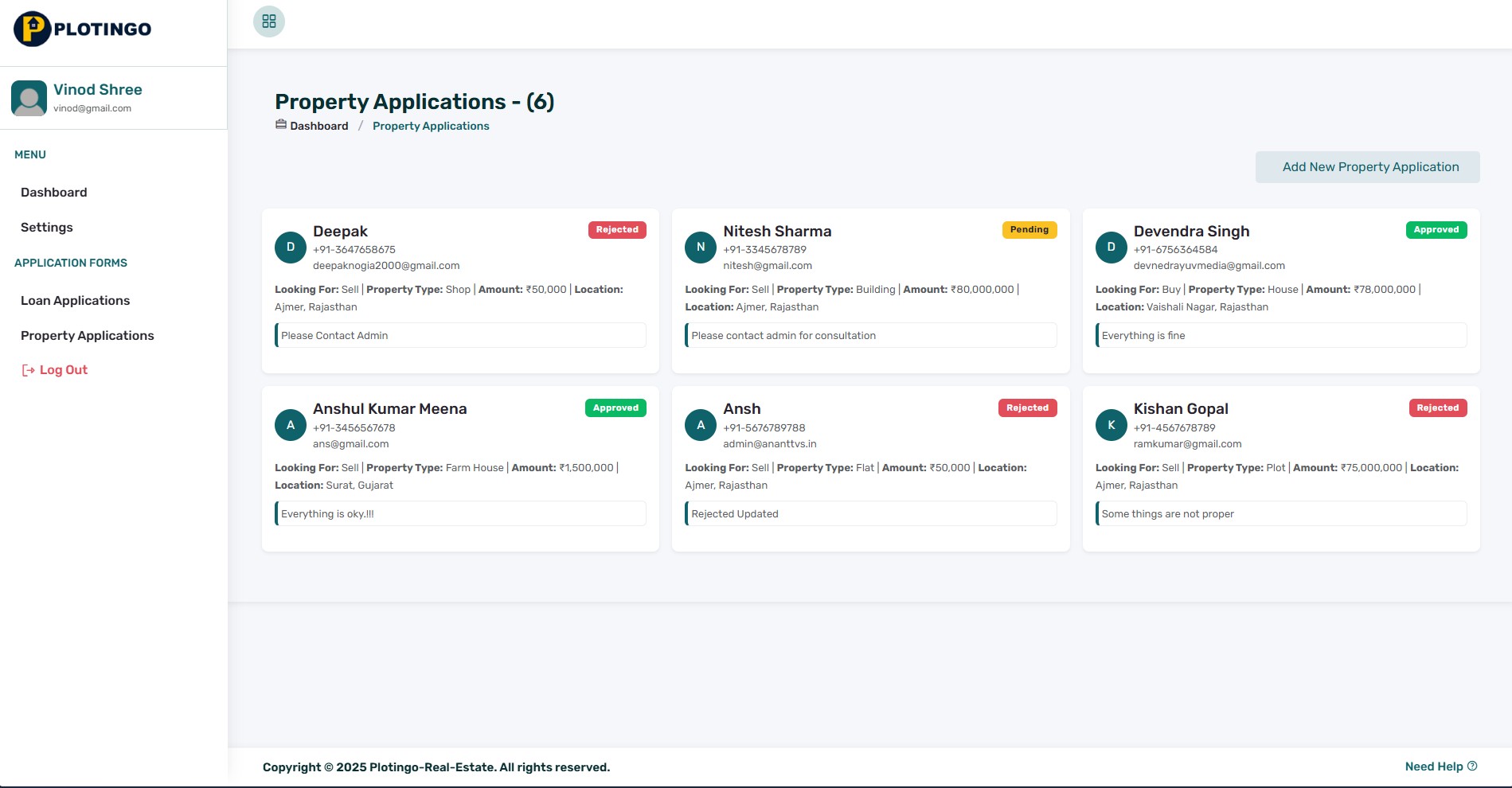Click Add New Property Application
Viewport: 1512px width, 788px height.
(x=1367, y=166)
